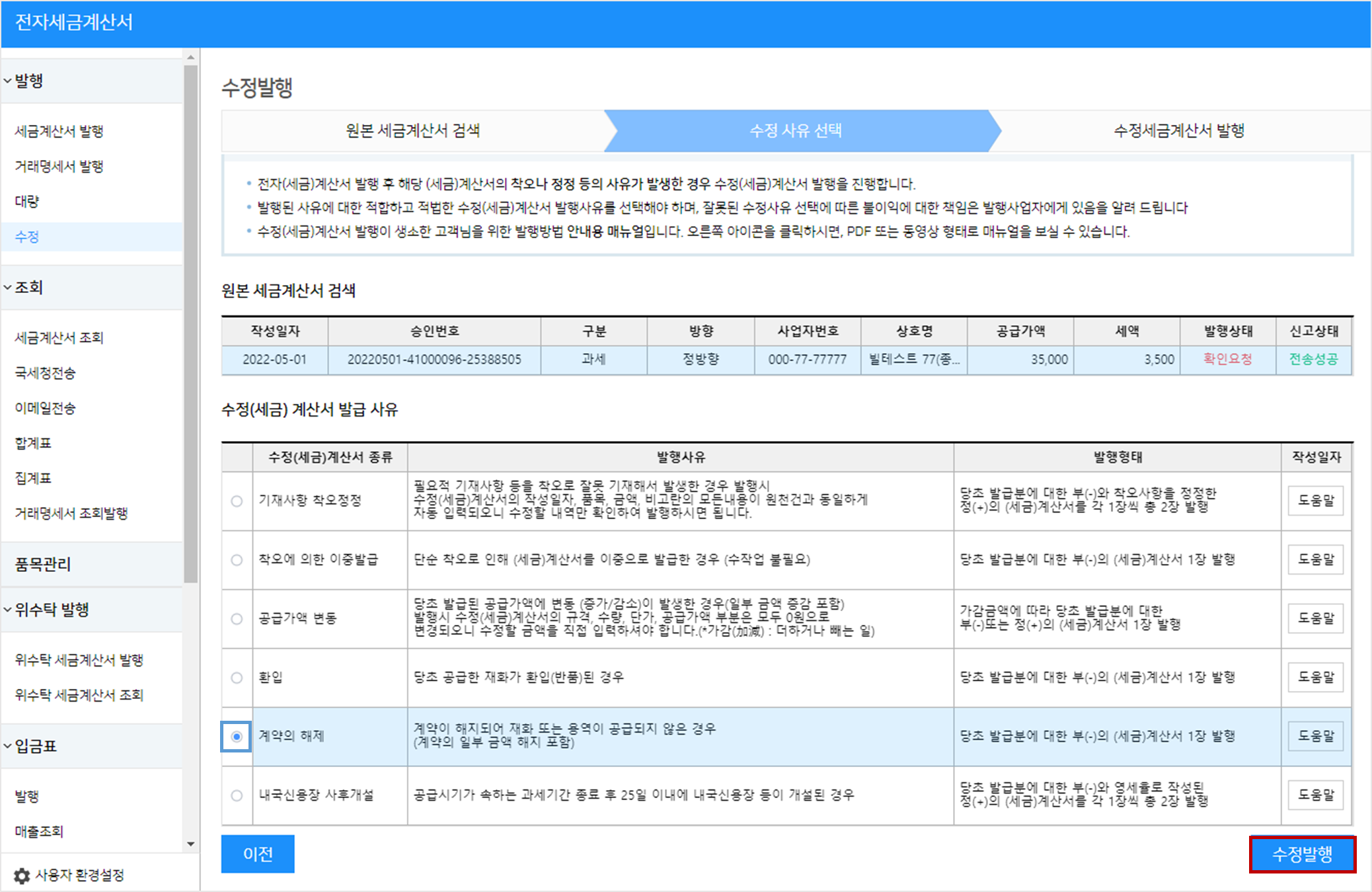Collapse the 입금표 sidebar section
Screen dimensions: 1372x892
[x=8, y=746]
